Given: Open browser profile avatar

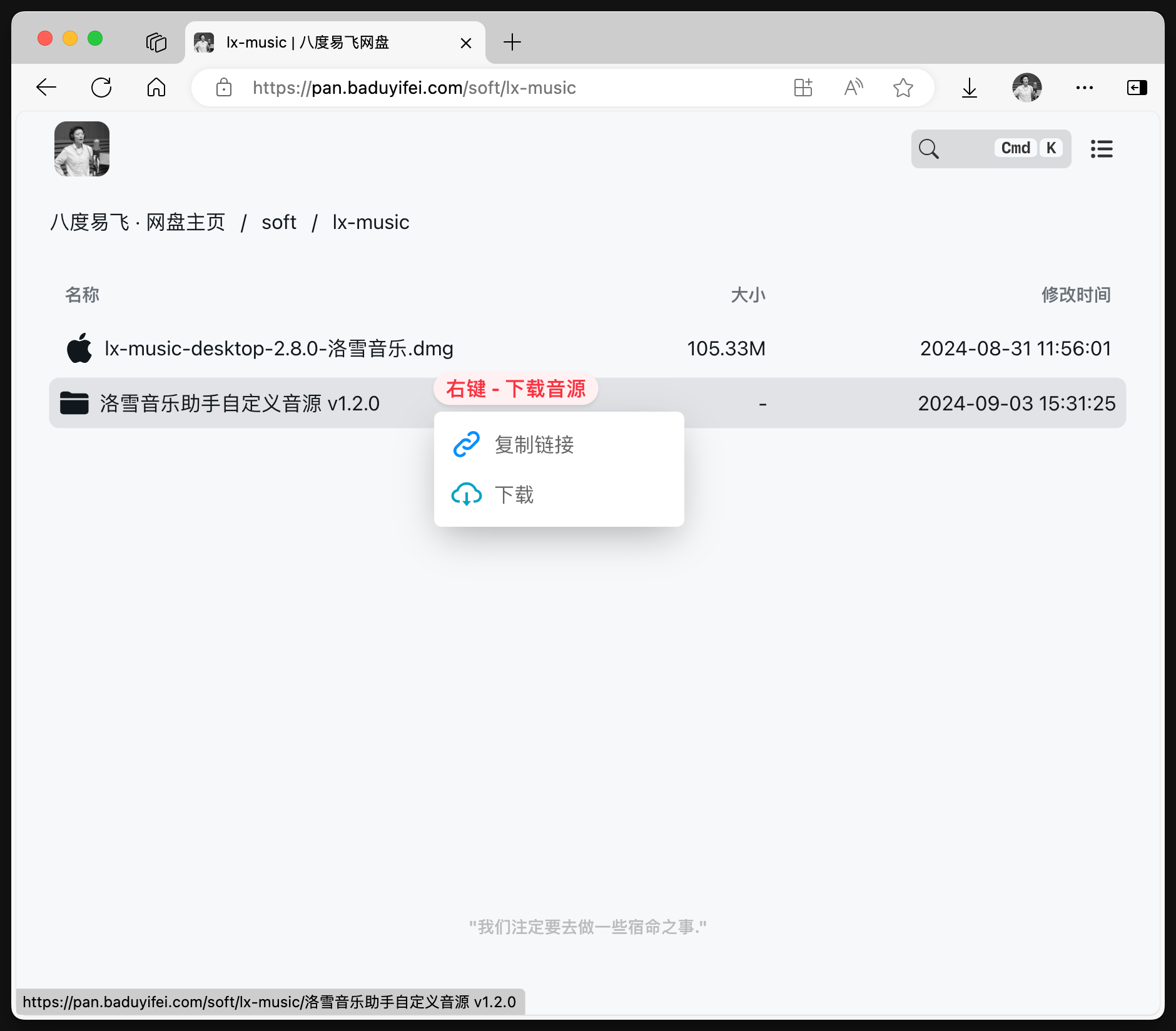Looking at the screenshot, I should tap(1027, 88).
